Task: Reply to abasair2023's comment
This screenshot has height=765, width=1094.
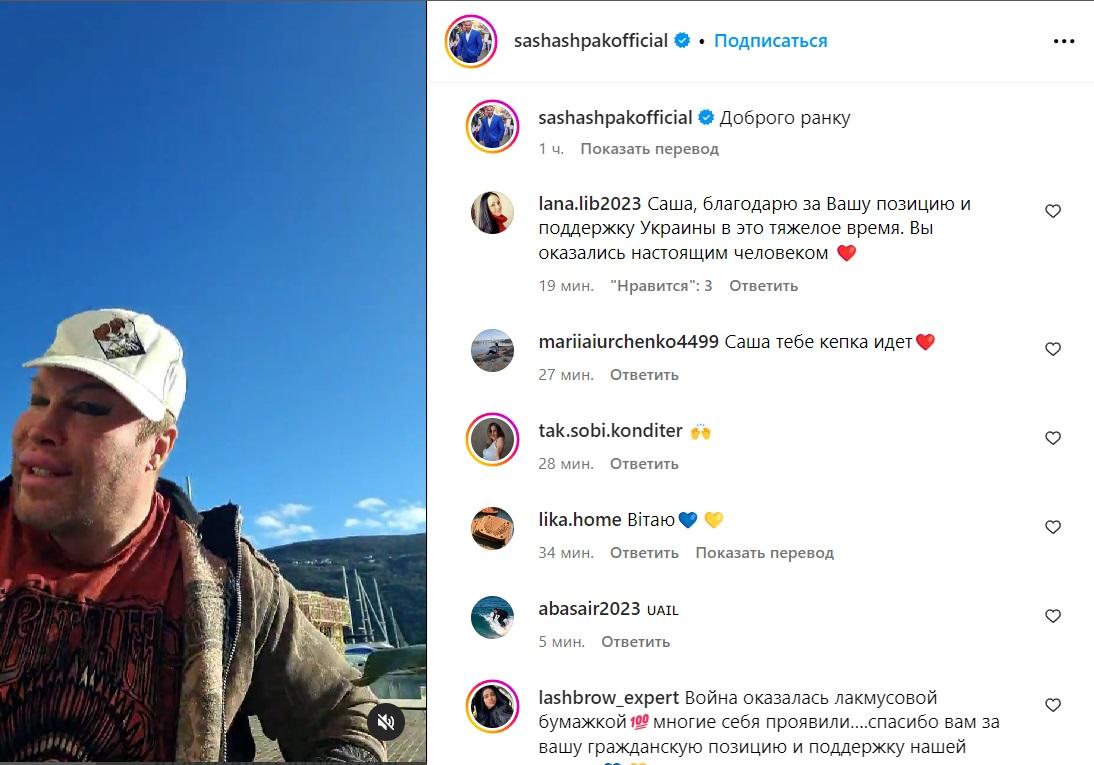Action: (x=636, y=641)
